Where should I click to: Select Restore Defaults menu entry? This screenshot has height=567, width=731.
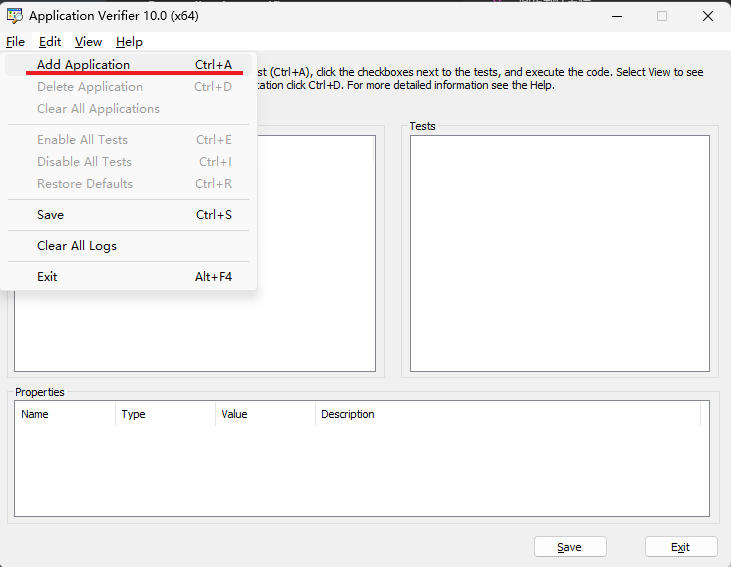click(129, 184)
